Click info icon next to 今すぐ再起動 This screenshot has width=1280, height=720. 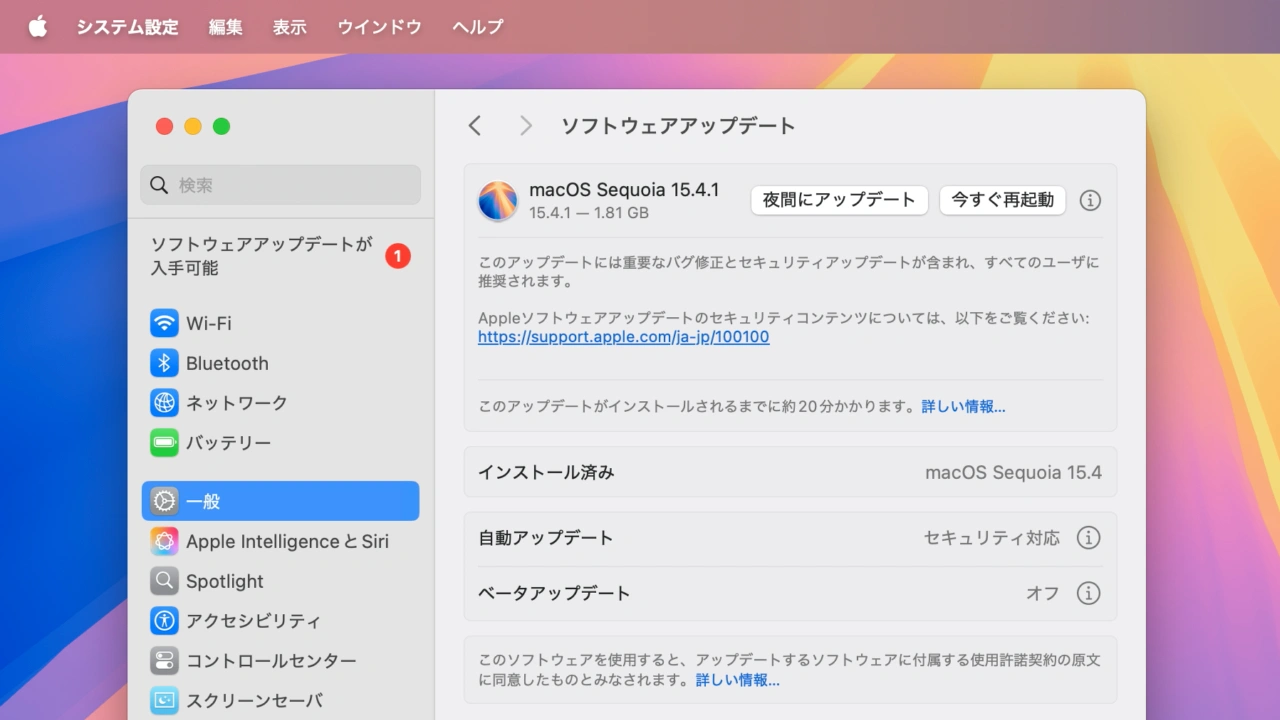(x=1090, y=200)
